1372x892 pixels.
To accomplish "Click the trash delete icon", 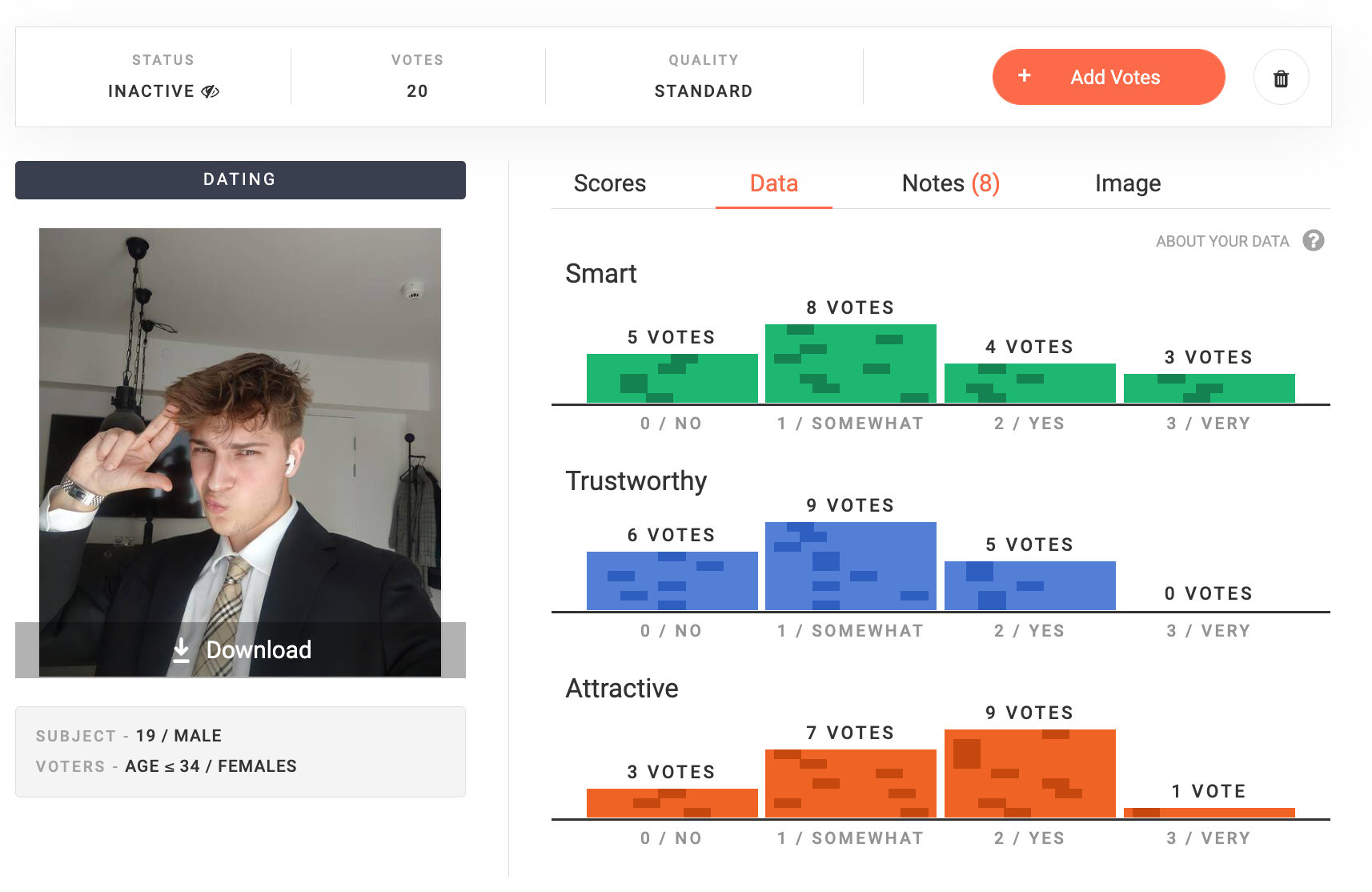I will (1281, 78).
